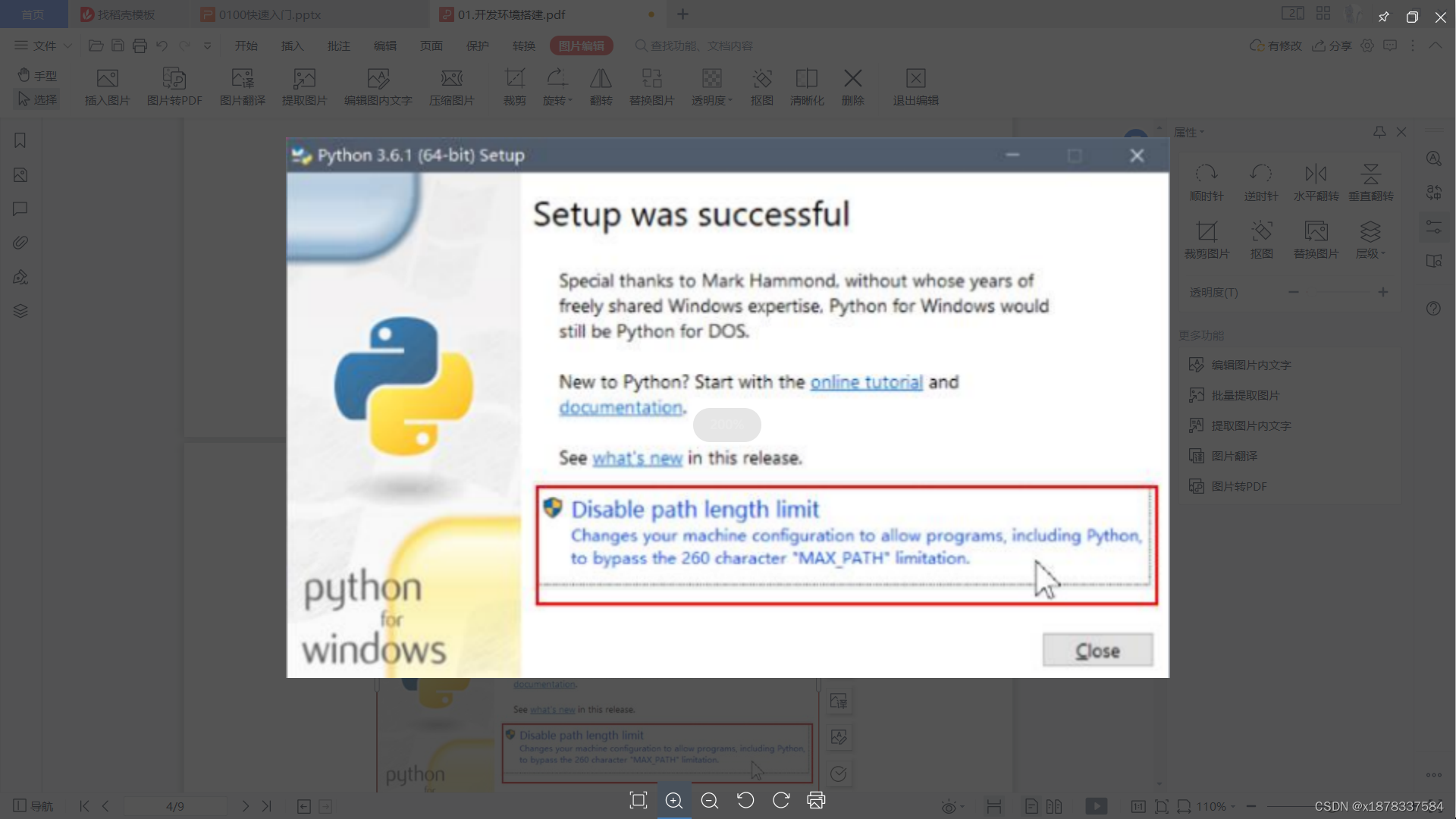1456x819 pixels.
Task: Select the 插入图片 tool
Action: 106,85
